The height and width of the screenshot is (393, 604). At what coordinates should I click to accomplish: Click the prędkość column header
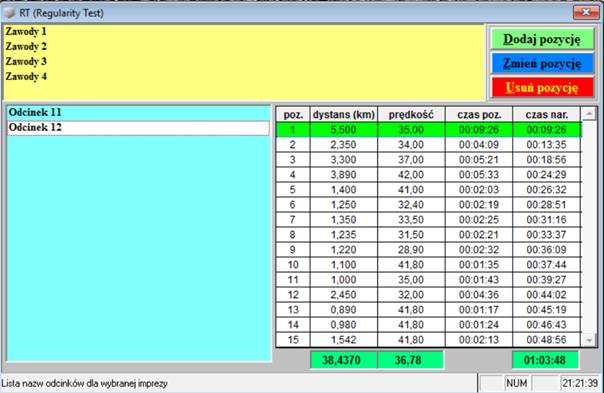click(x=411, y=114)
